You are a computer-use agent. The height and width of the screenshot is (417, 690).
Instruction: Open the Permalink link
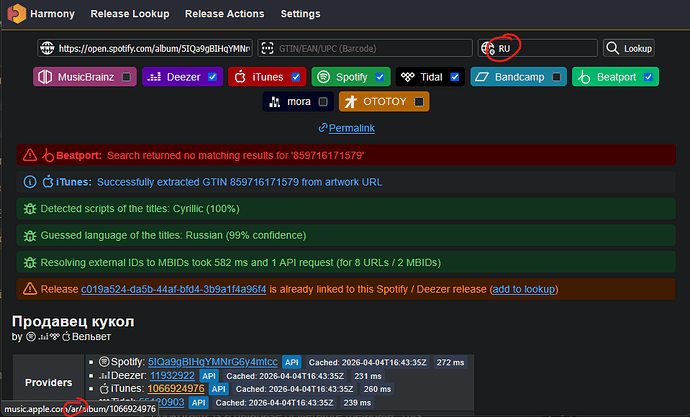click(x=352, y=128)
